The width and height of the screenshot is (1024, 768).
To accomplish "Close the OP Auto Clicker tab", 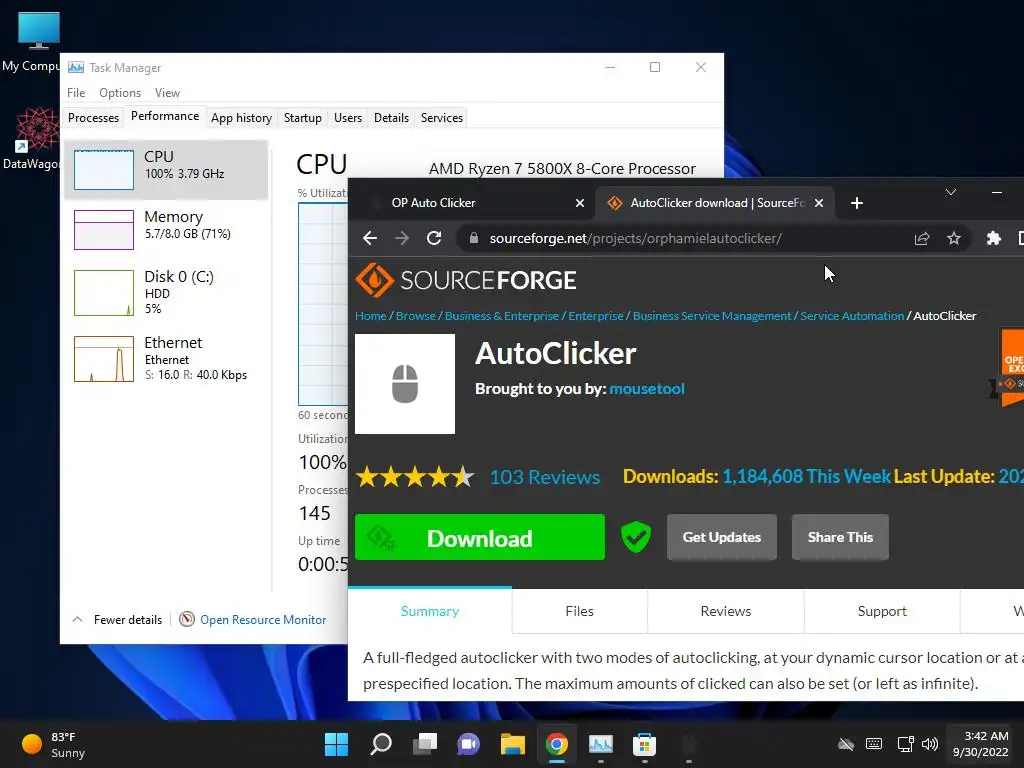I will click(x=579, y=203).
